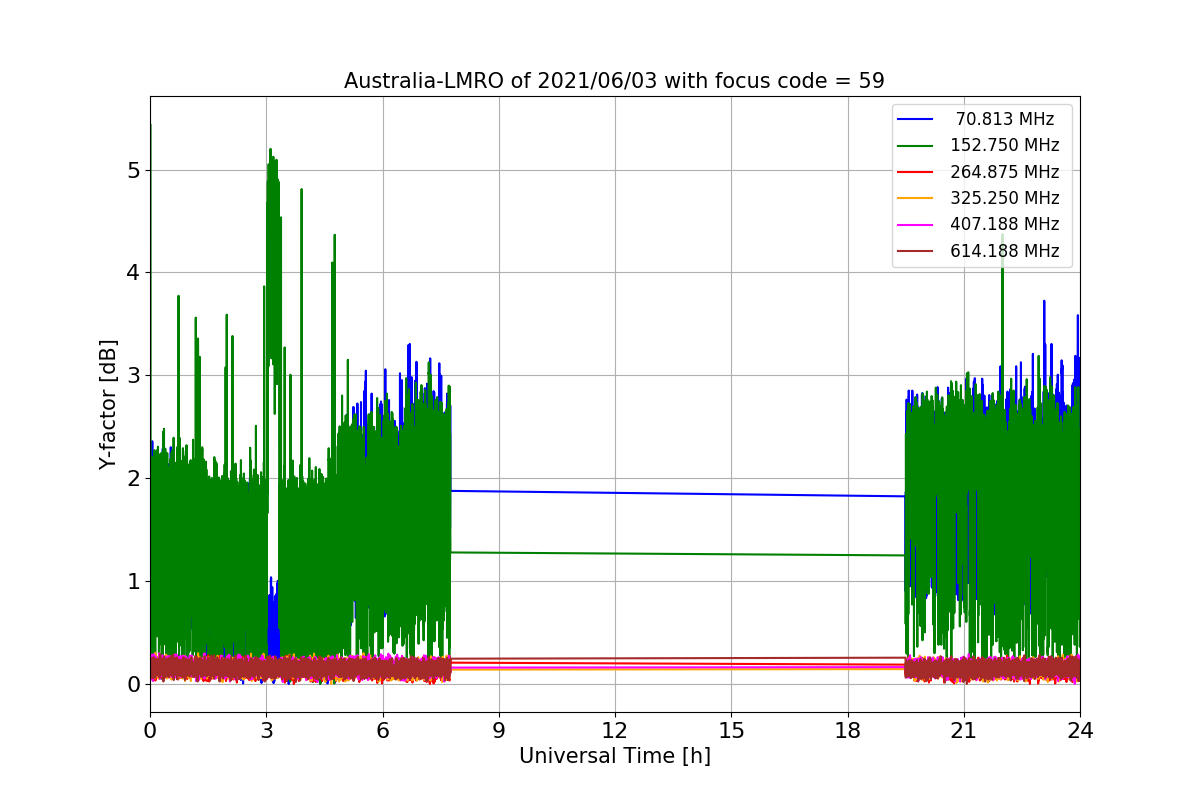The image size is (1200, 800).
Task: Click the plot title mentioning Australia-LMRO
Action: (614, 81)
